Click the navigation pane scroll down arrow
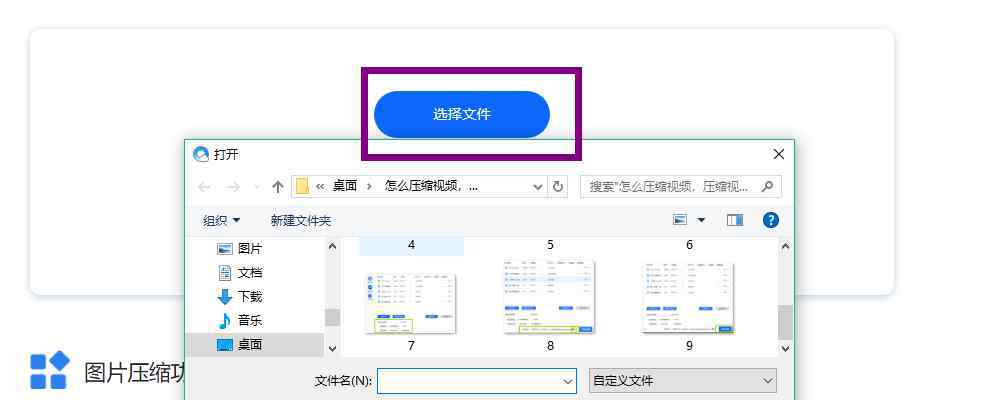The height and width of the screenshot is (400, 986). pos(333,348)
